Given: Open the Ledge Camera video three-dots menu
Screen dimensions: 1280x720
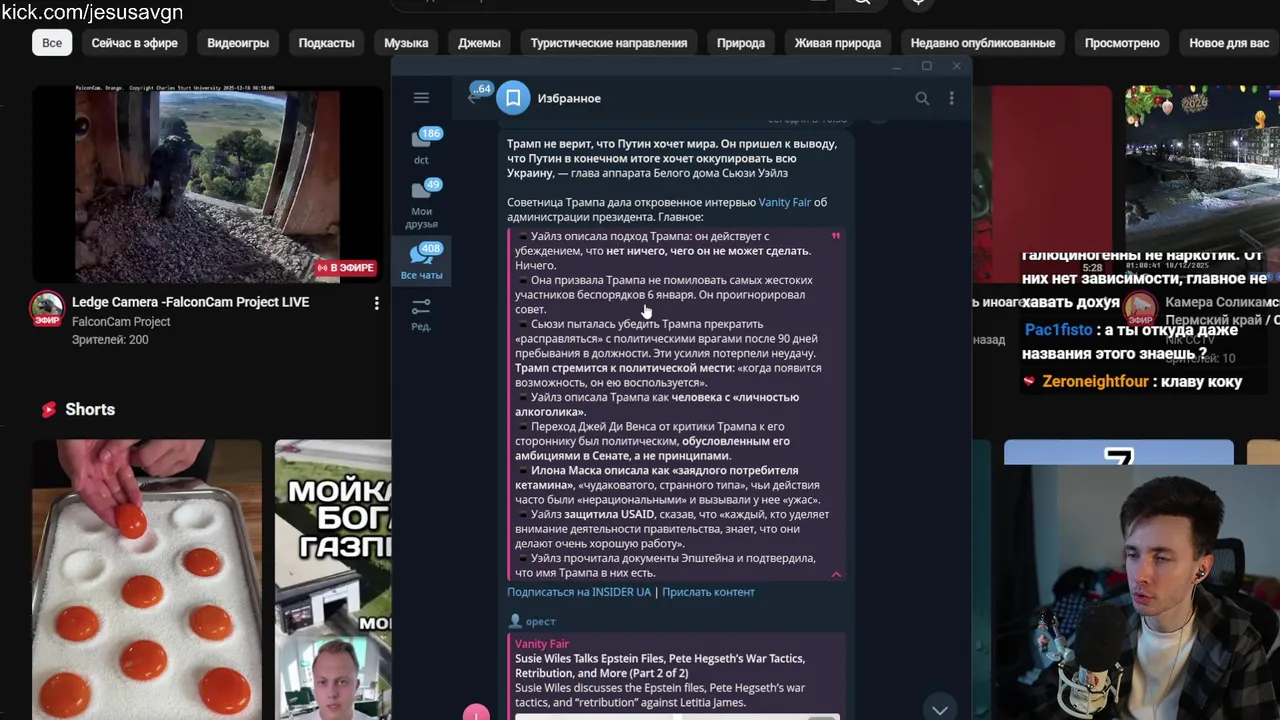Looking at the screenshot, I should (376, 303).
